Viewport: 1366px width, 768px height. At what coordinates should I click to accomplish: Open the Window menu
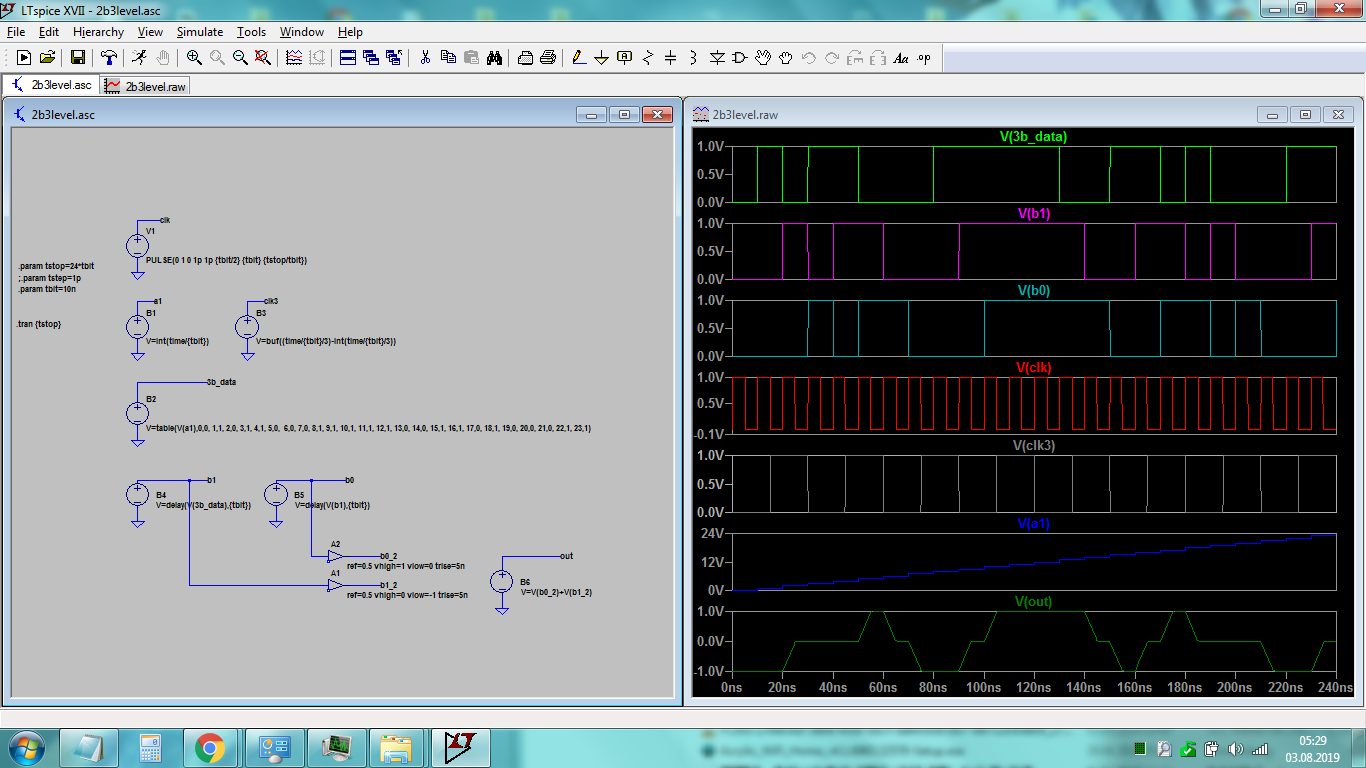click(x=302, y=32)
